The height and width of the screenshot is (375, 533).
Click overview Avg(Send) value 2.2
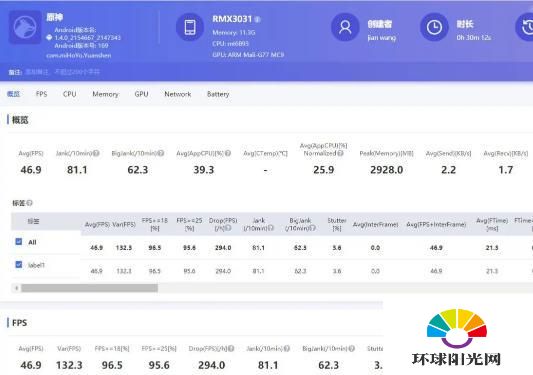pyautogui.click(x=448, y=170)
